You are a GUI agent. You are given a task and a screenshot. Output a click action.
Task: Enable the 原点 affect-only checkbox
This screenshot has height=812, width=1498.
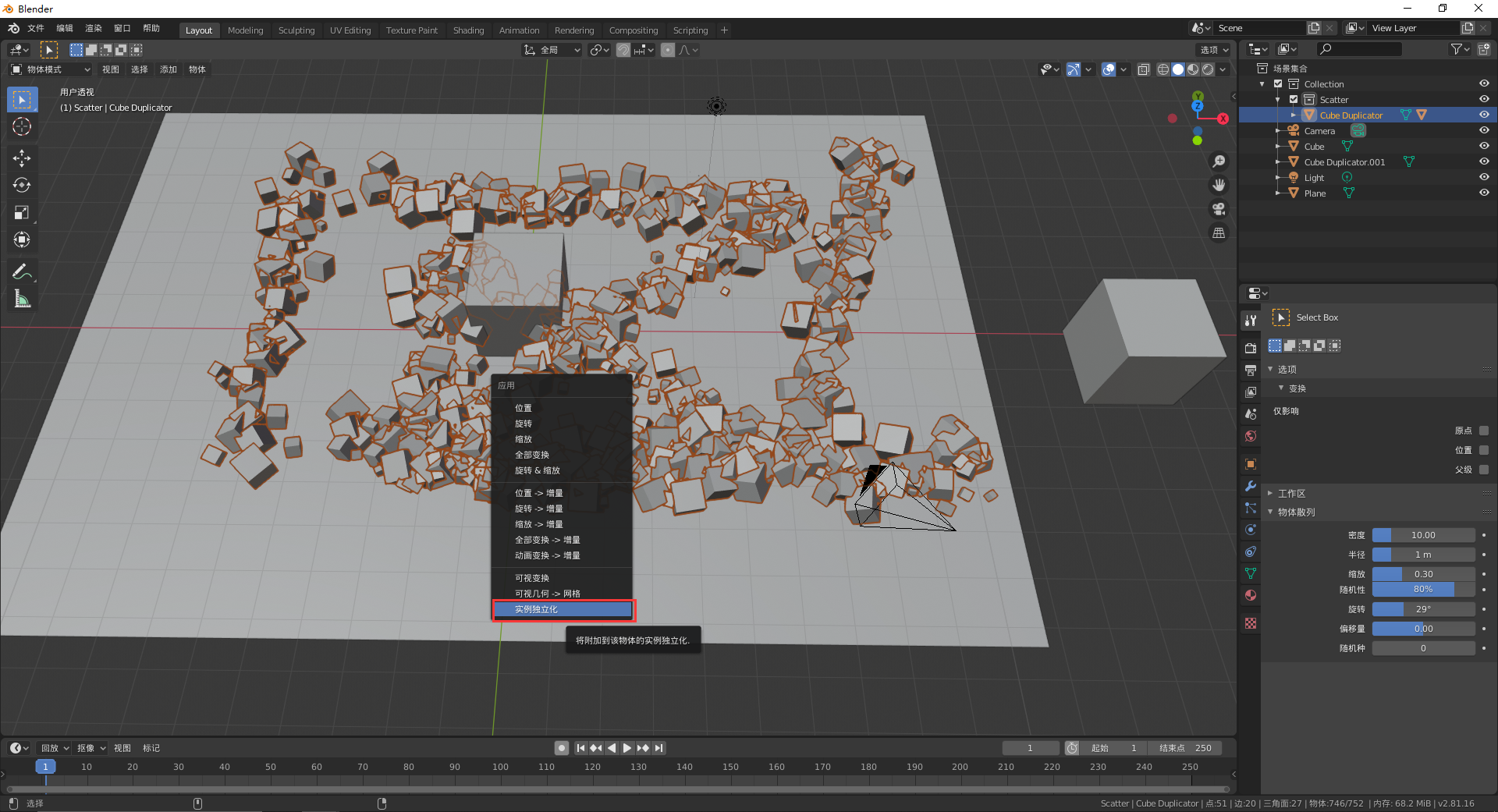[x=1484, y=431]
